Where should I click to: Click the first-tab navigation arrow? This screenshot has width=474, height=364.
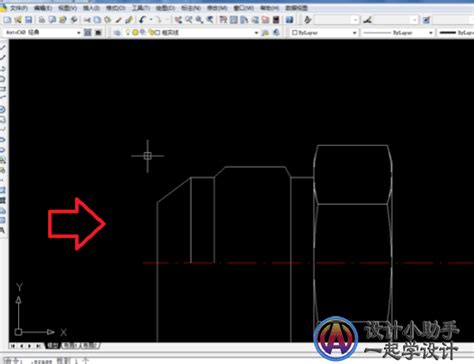(x=13, y=346)
